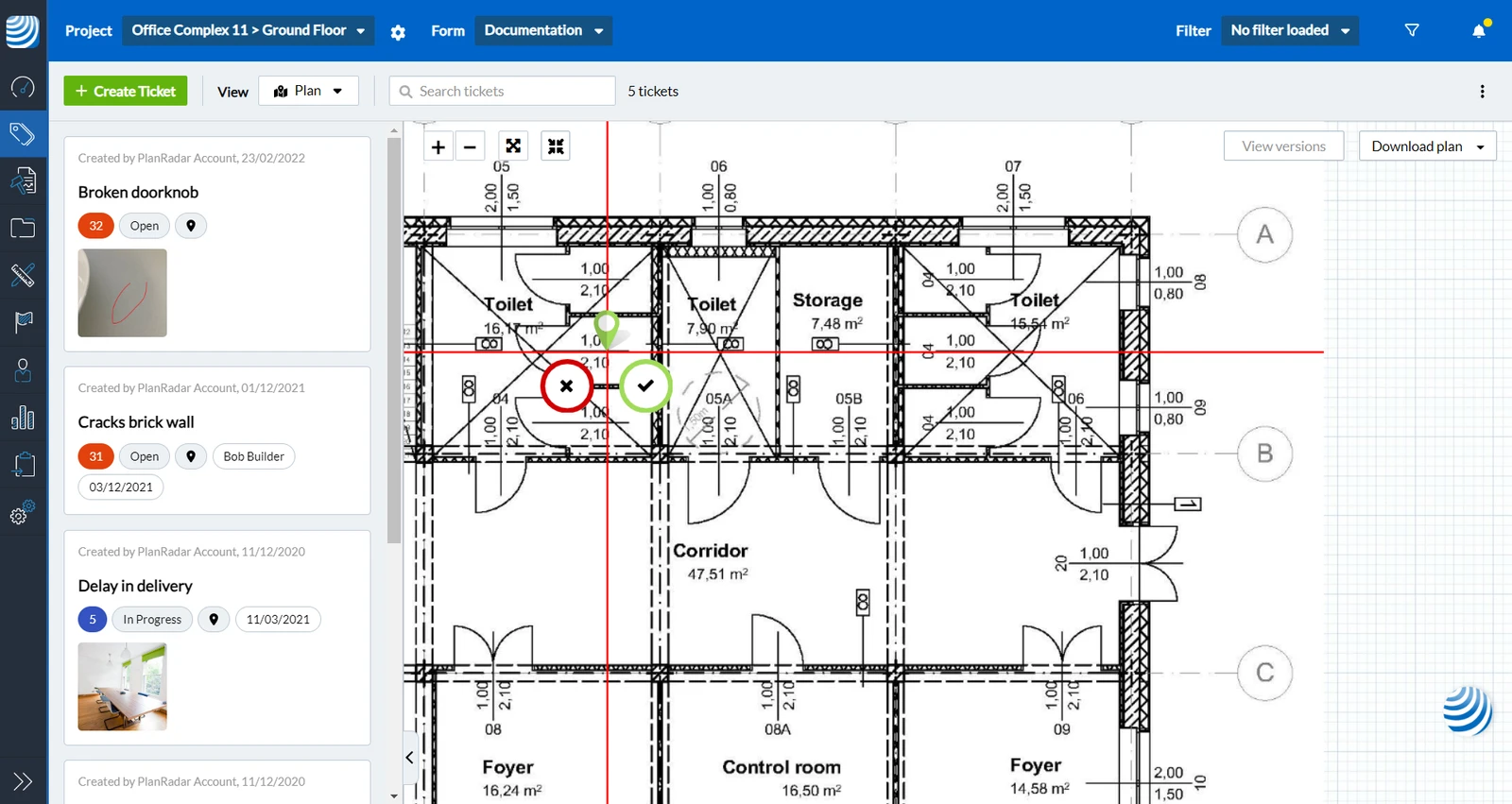Screen dimensions: 1512x804
Task: Click the Create Ticket button
Action: pos(126,91)
